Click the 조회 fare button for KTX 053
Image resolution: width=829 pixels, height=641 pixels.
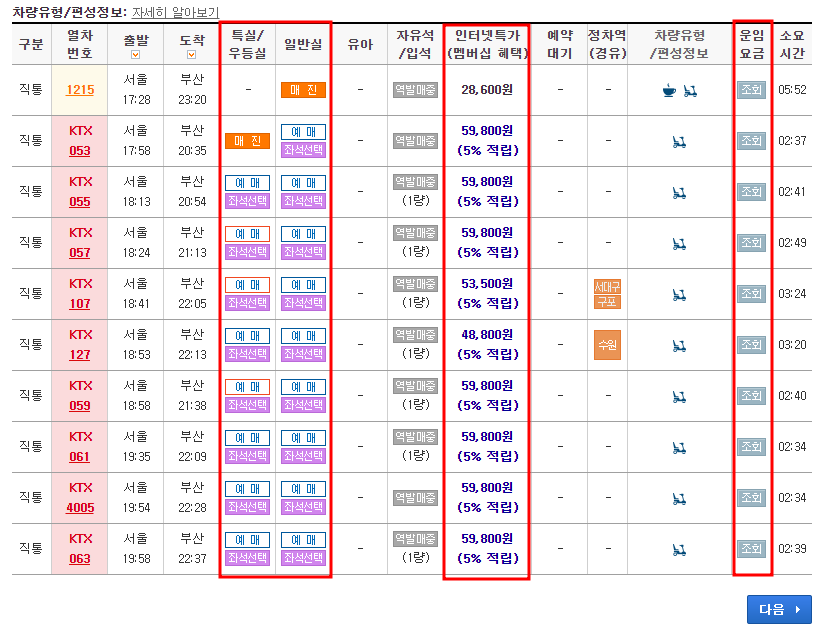pos(751,140)
